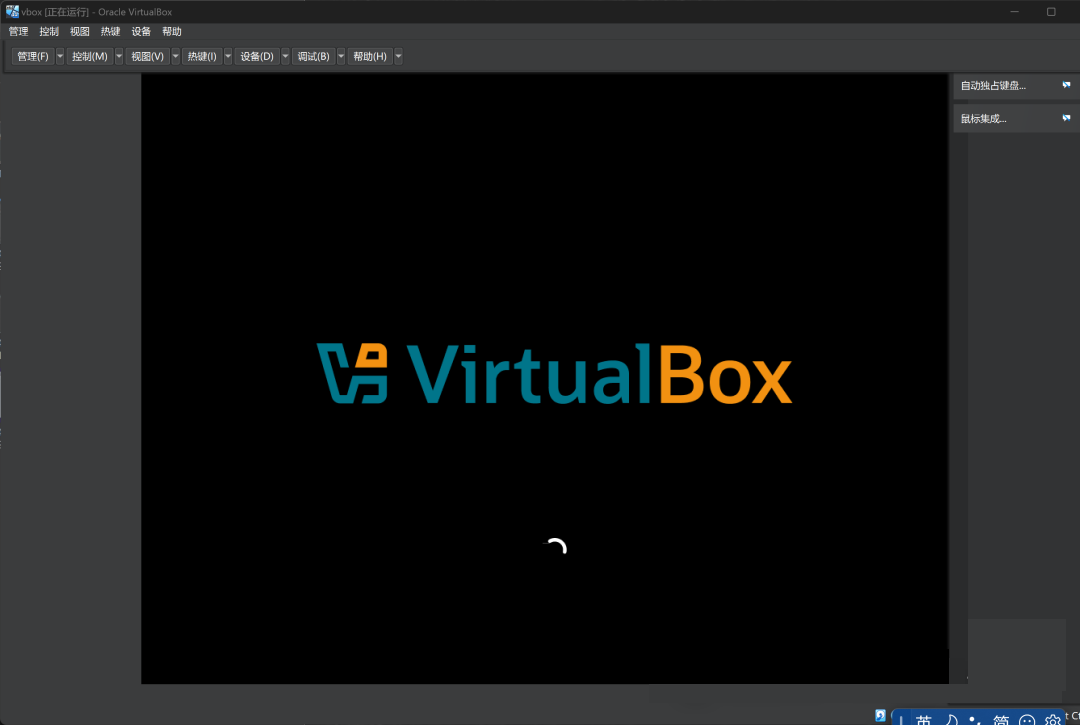Maximize the VirtualBox window
The height and width of the screenshot is (725, 1080).
click(1051, 12)
